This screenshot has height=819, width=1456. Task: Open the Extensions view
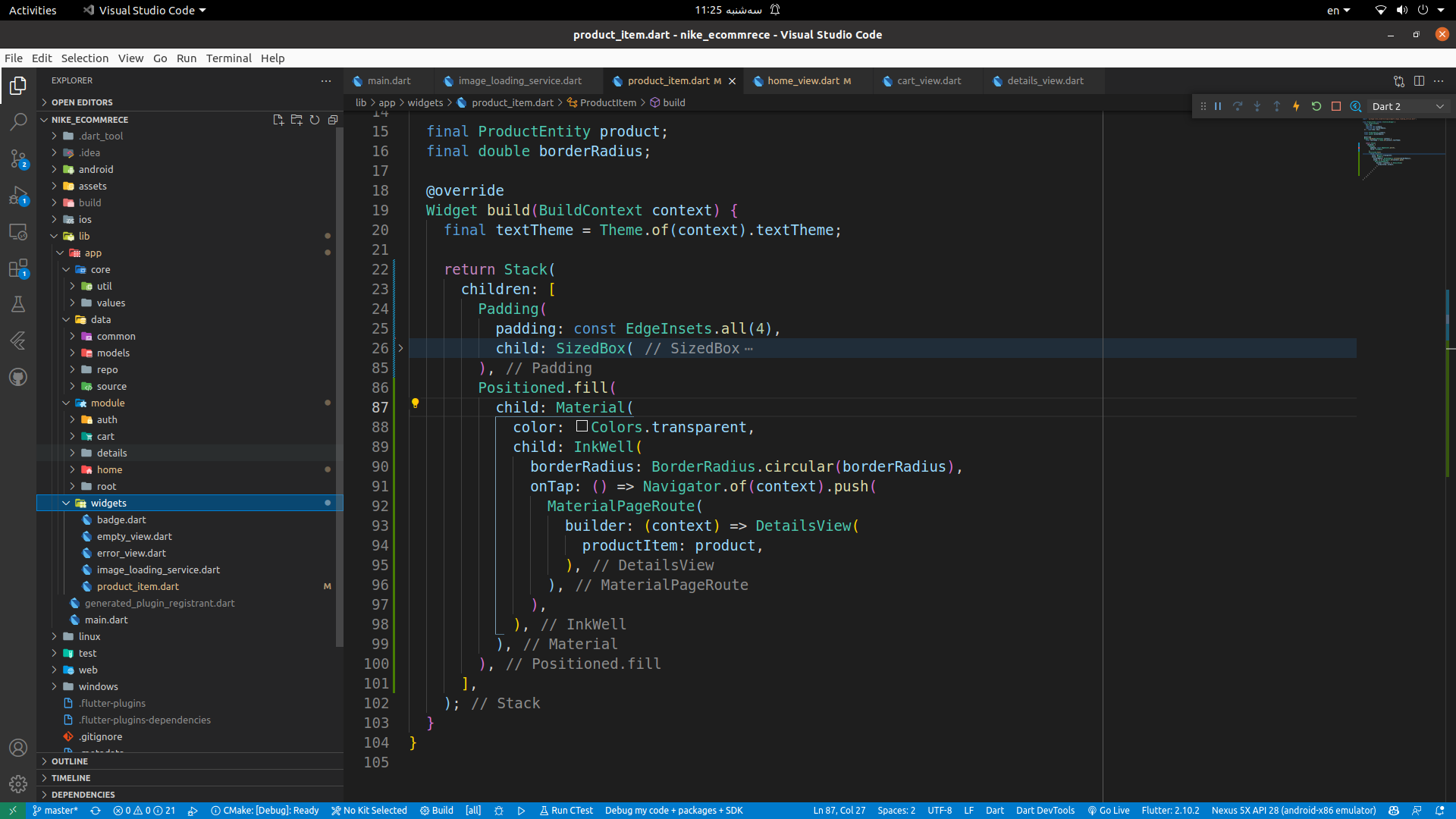pos(18,268)
